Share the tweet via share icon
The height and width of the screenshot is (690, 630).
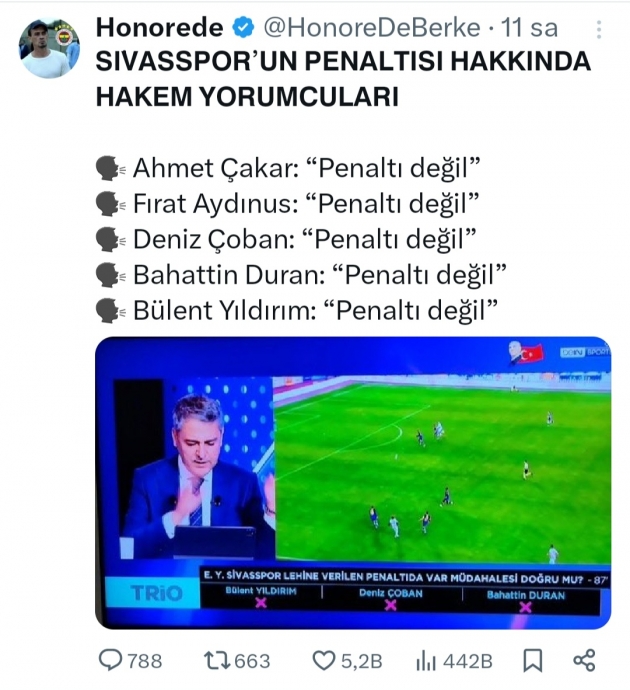pos(584,661)
